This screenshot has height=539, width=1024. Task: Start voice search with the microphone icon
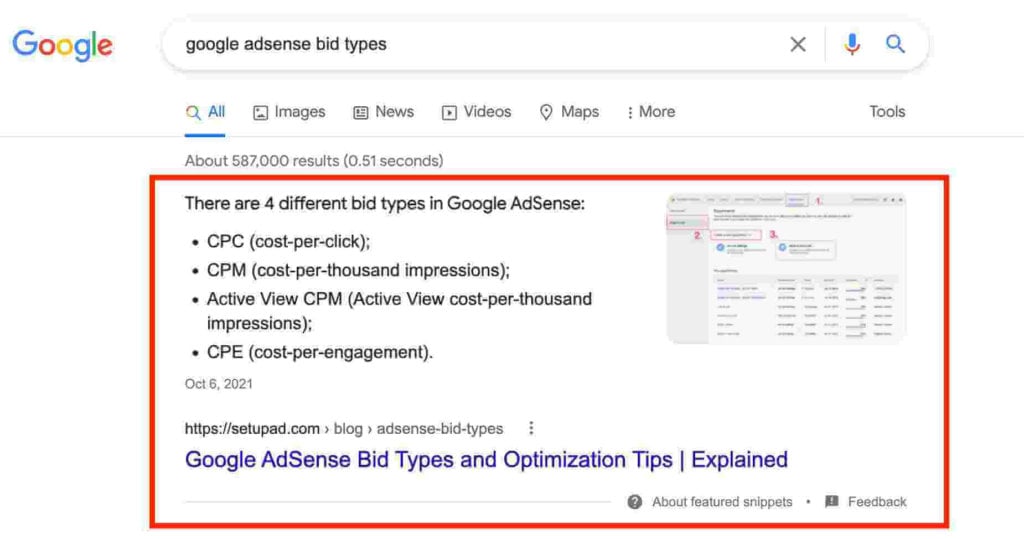pyautogui.click(x=852, y=44)
